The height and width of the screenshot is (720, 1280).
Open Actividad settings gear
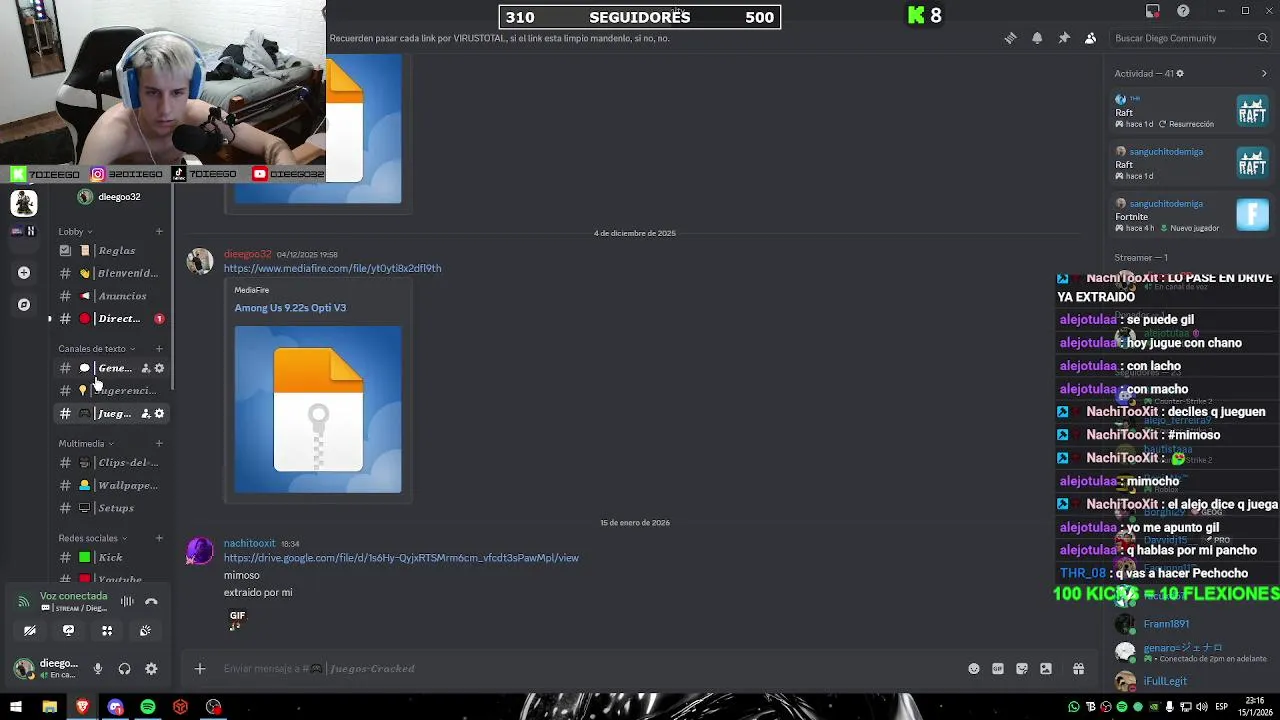(1180, 73)
